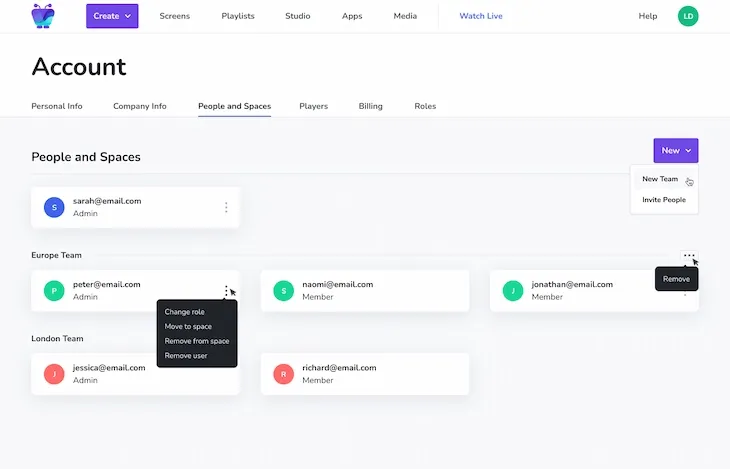
Task: Click the jessica@email.com email text
Action: (109, 368)
